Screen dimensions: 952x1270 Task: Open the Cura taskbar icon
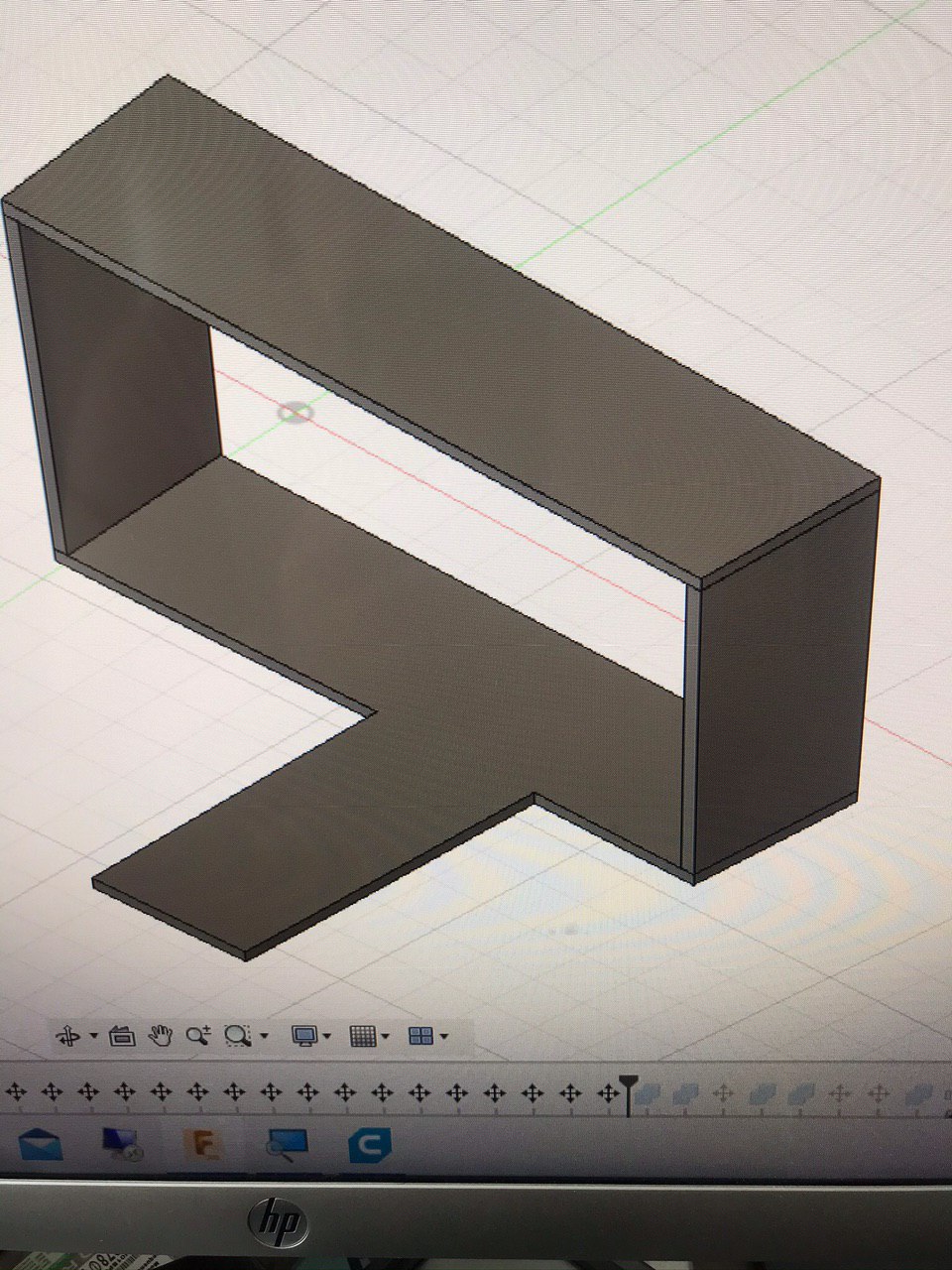(370, 1146)
